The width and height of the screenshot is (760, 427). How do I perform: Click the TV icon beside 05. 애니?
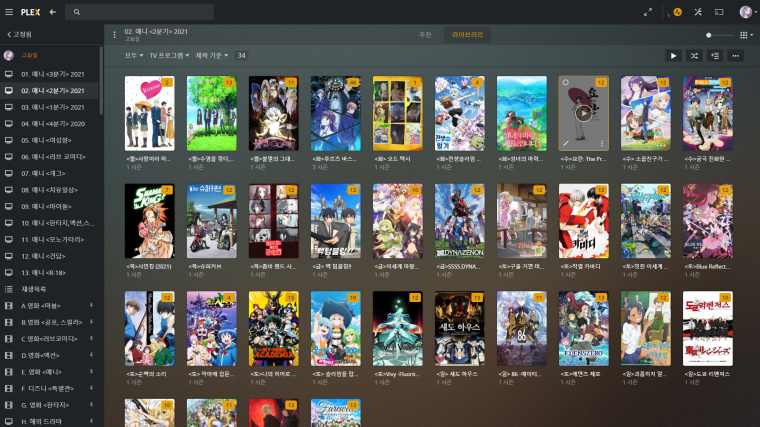click(x=9, y=140)
